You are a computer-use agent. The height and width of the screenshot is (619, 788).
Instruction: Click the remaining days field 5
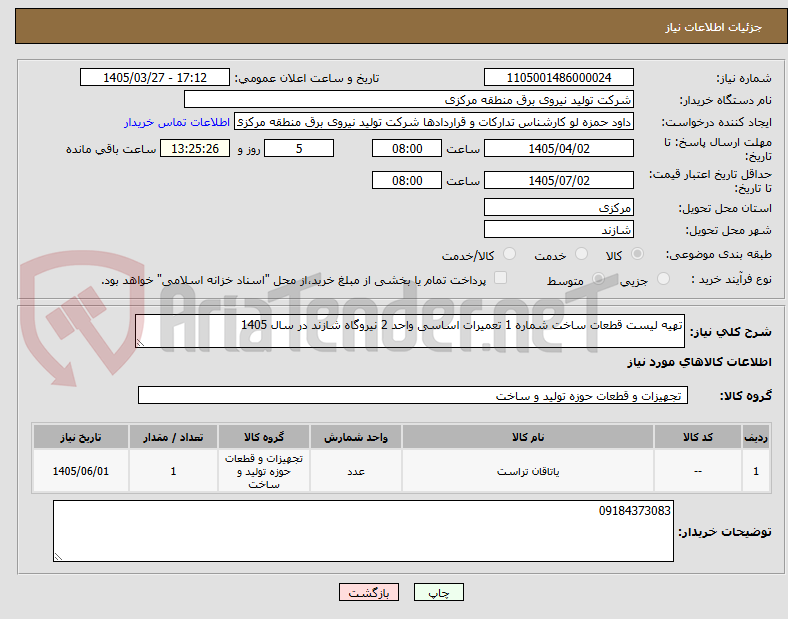point(299,148)
